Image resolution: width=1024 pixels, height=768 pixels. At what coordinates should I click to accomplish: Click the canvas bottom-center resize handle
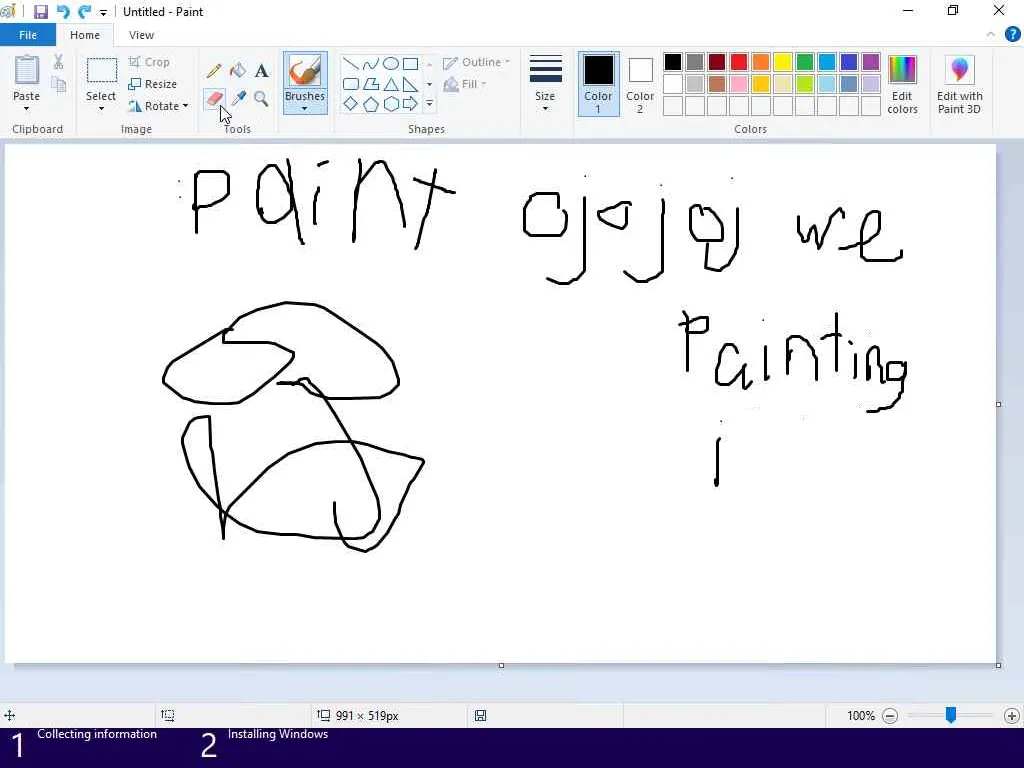[x=501, y=665]
